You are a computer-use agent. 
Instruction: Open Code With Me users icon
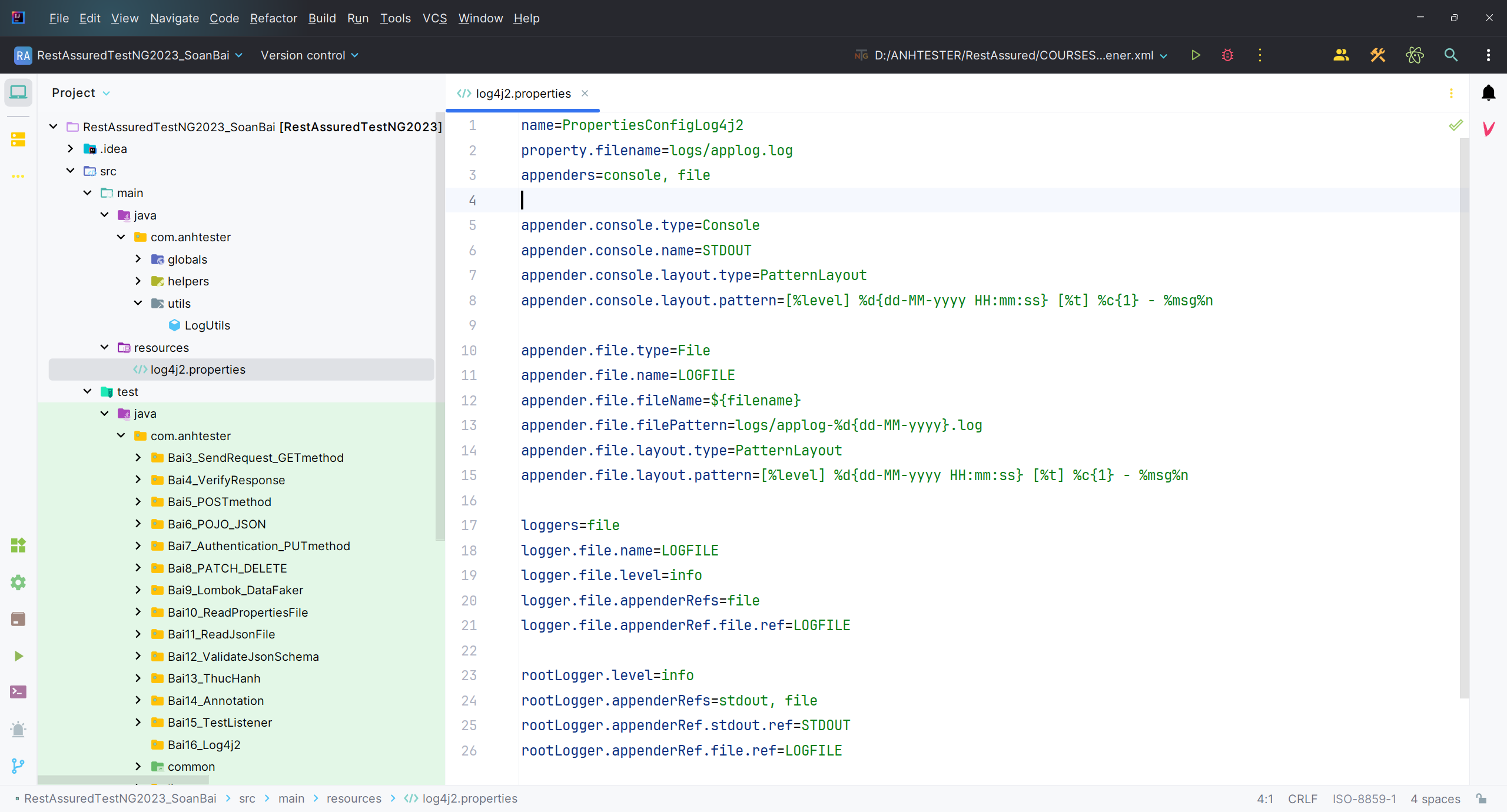click(1341, 55)
